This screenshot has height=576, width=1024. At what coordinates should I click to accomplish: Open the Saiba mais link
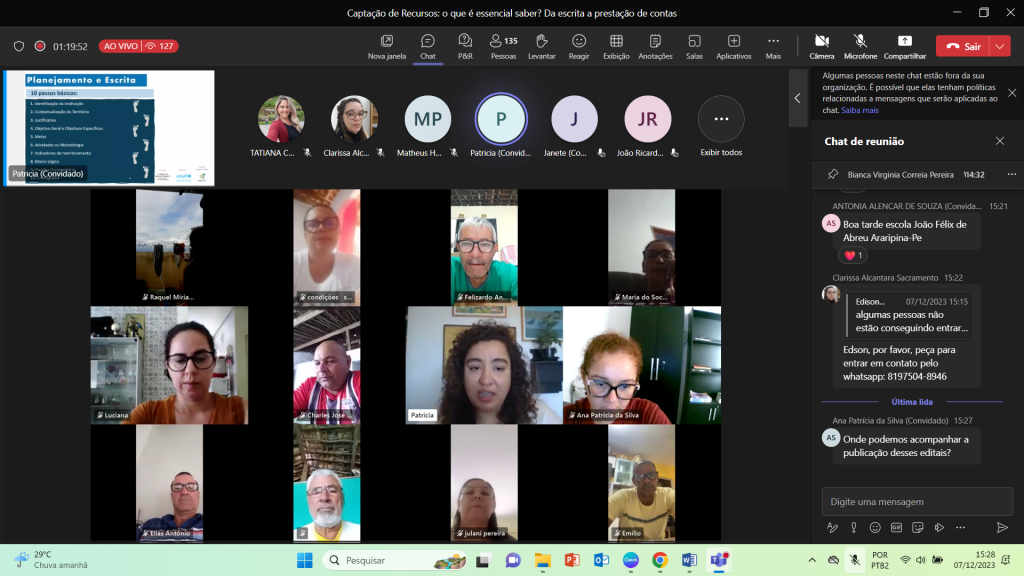[859, 110]
